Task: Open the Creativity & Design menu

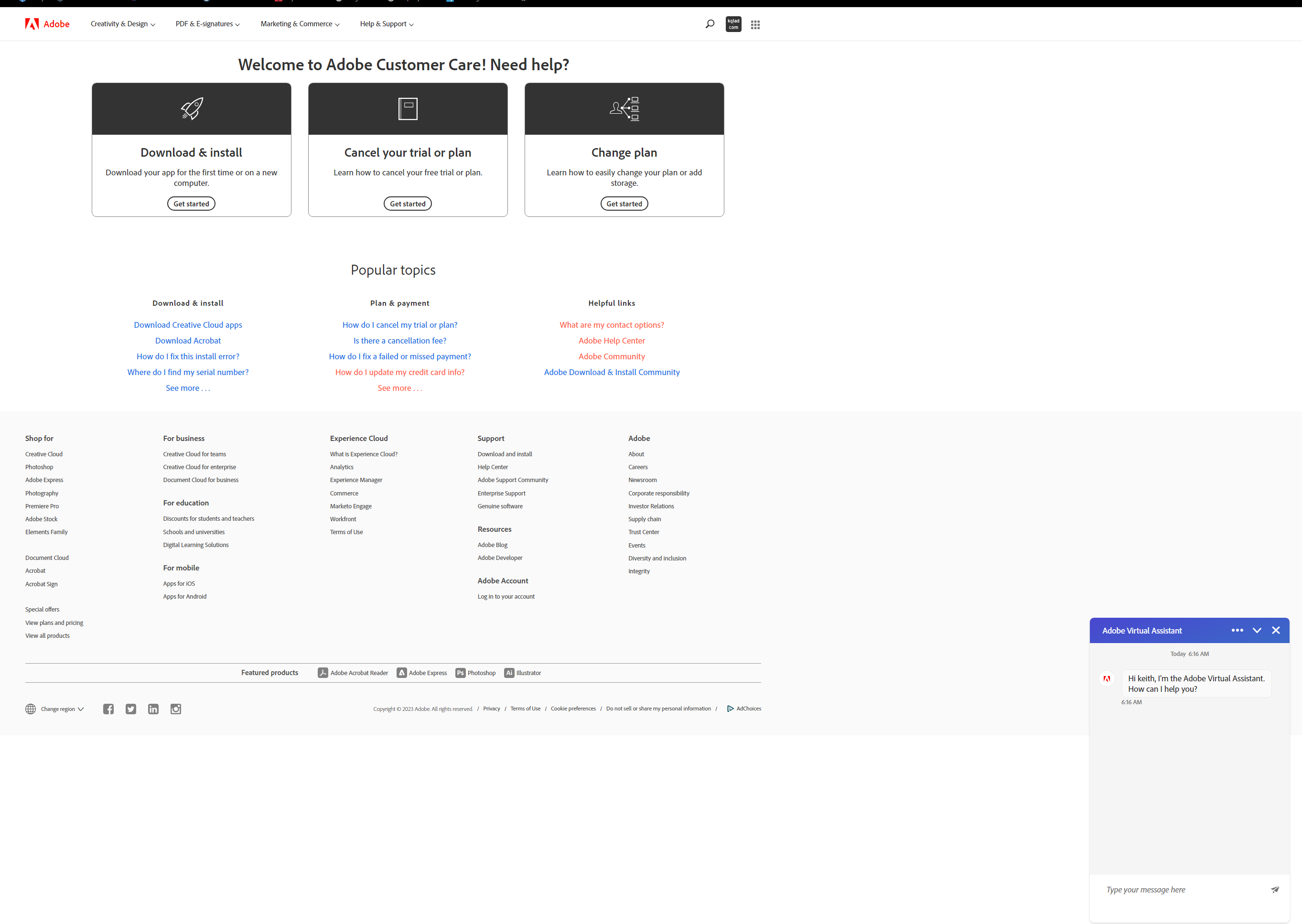Action: 122,24
